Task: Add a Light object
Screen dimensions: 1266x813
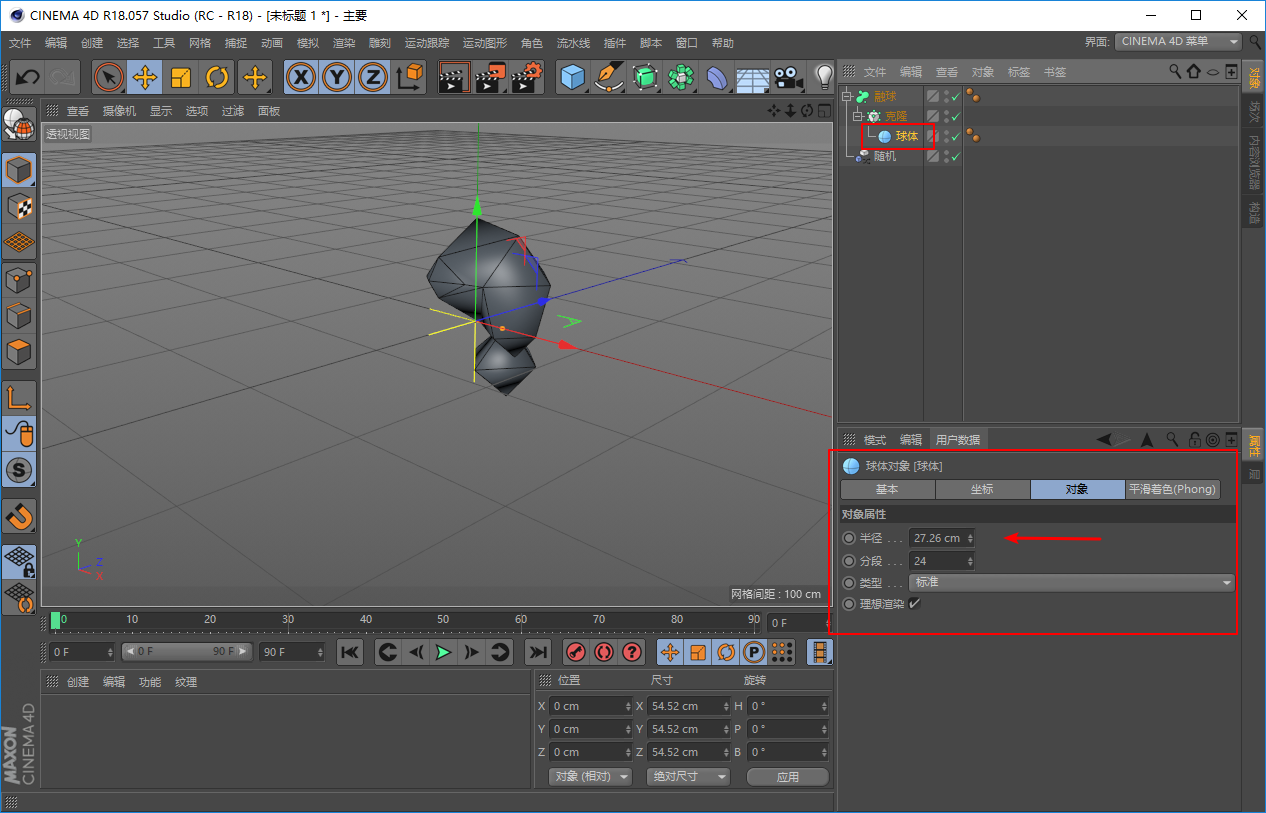Action: point(824,77)
